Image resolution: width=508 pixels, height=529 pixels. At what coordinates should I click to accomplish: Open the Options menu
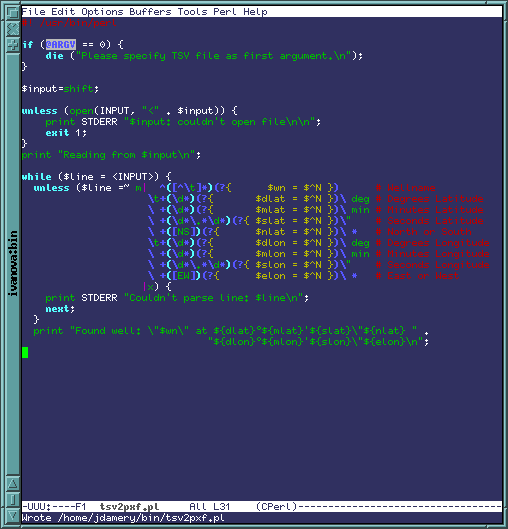[102, 12]
